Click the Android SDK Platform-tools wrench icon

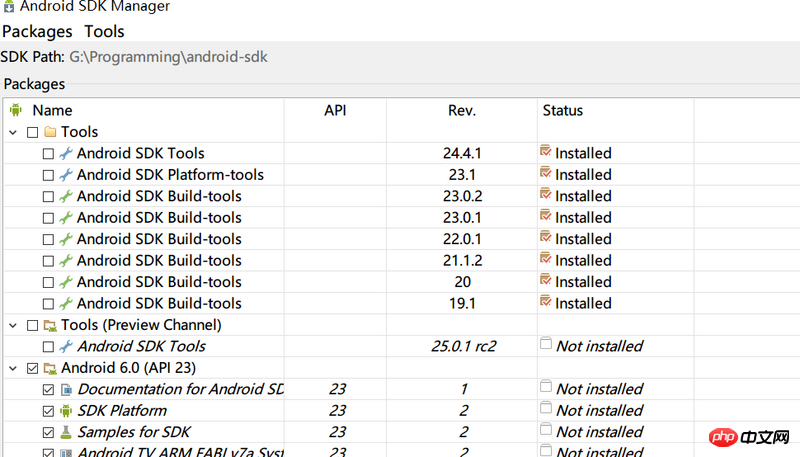click(66, 175)
